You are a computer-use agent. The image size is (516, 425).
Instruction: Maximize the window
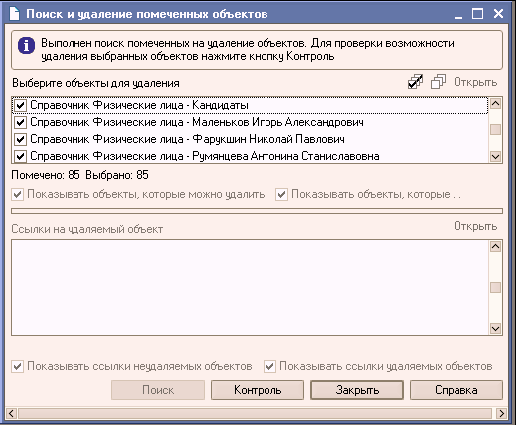(x=477, y=14)
